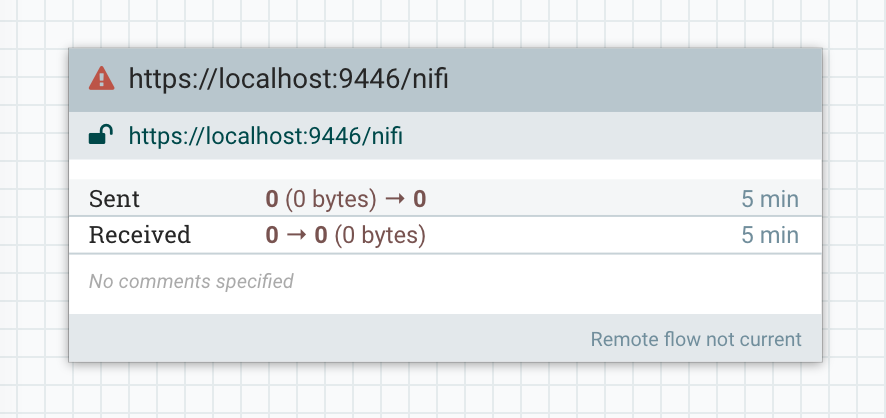Click the Sent row label
886x418 pixels.
[x=114, y=199]
